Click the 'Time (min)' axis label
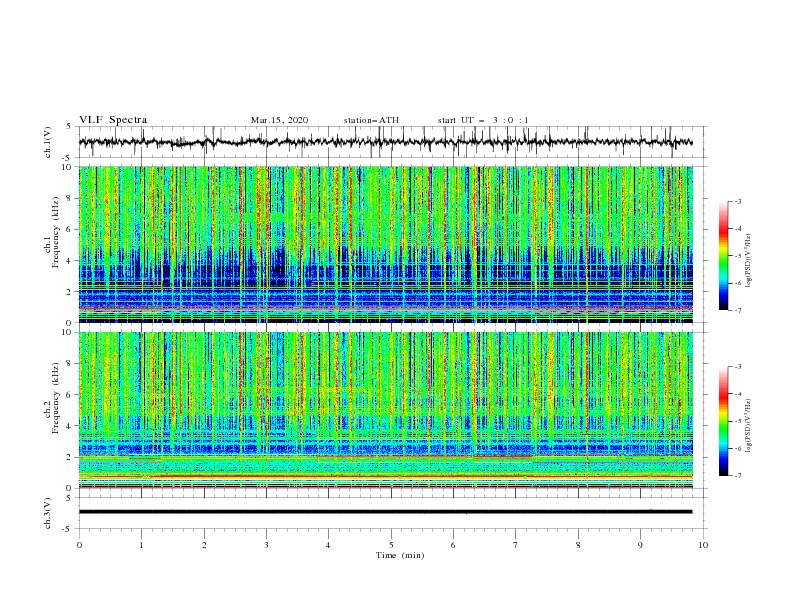 (400, 555)
